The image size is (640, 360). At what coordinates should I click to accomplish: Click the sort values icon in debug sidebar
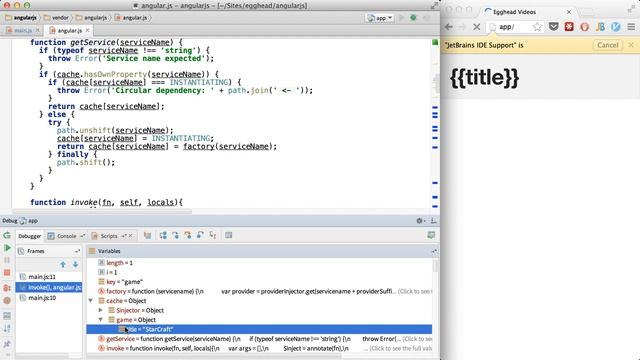tap(7, 328)
